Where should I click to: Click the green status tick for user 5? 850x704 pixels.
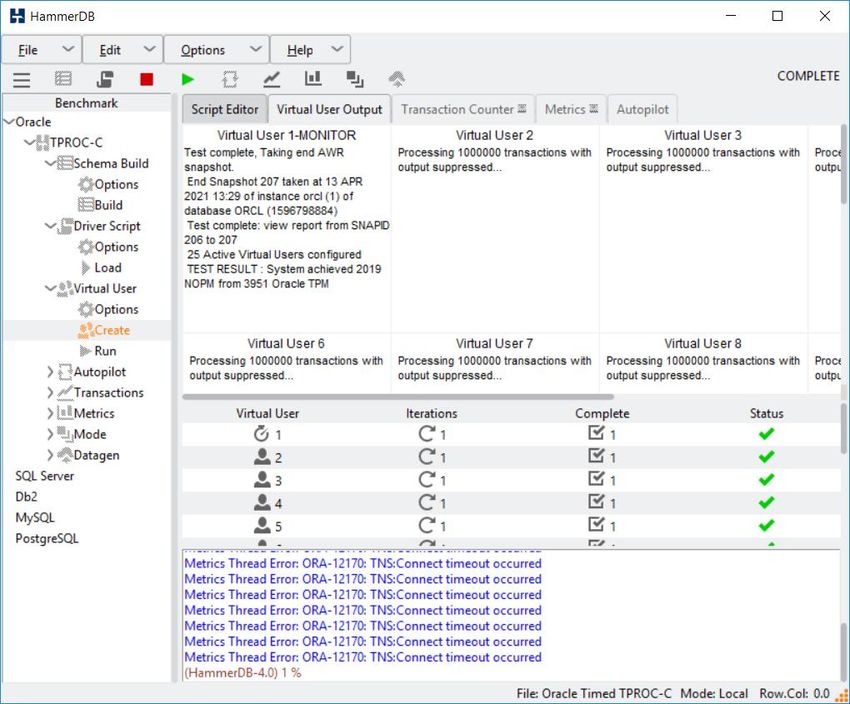[767, 525]
